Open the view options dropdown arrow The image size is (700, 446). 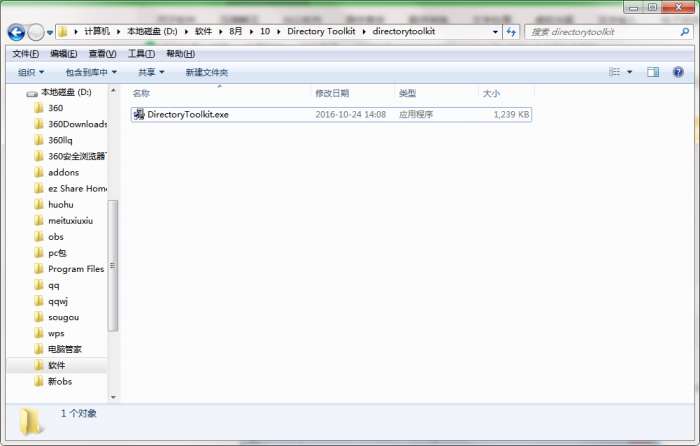(629, 72)
